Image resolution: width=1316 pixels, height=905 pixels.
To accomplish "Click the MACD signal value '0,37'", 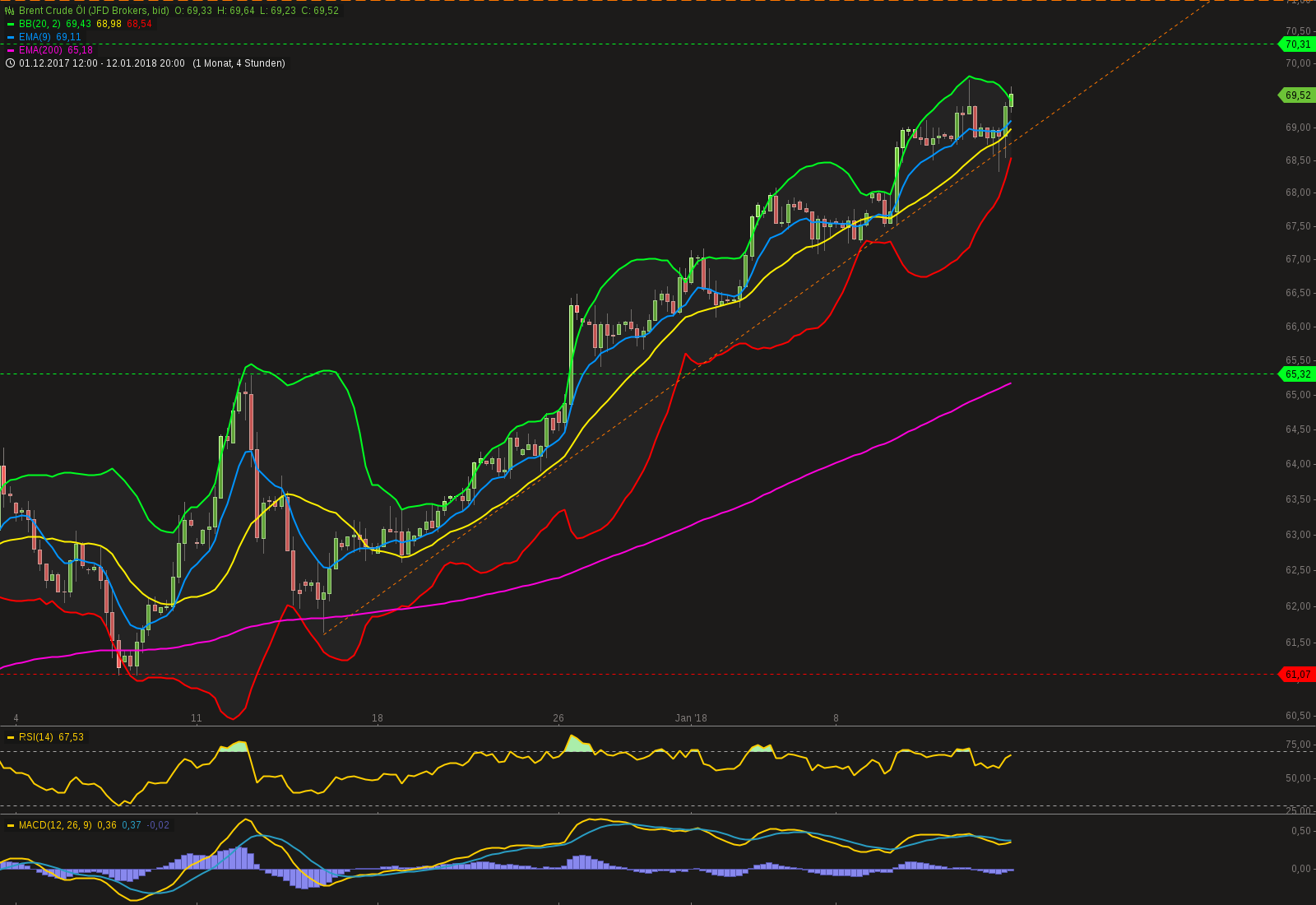I will (x=132, y=825).
